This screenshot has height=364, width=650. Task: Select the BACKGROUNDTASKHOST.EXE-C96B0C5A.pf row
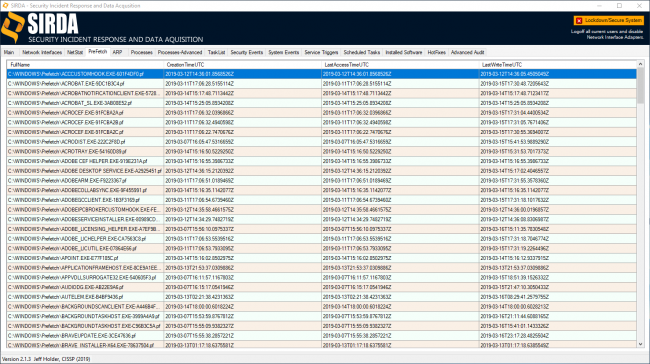click(x=322, y=326)
